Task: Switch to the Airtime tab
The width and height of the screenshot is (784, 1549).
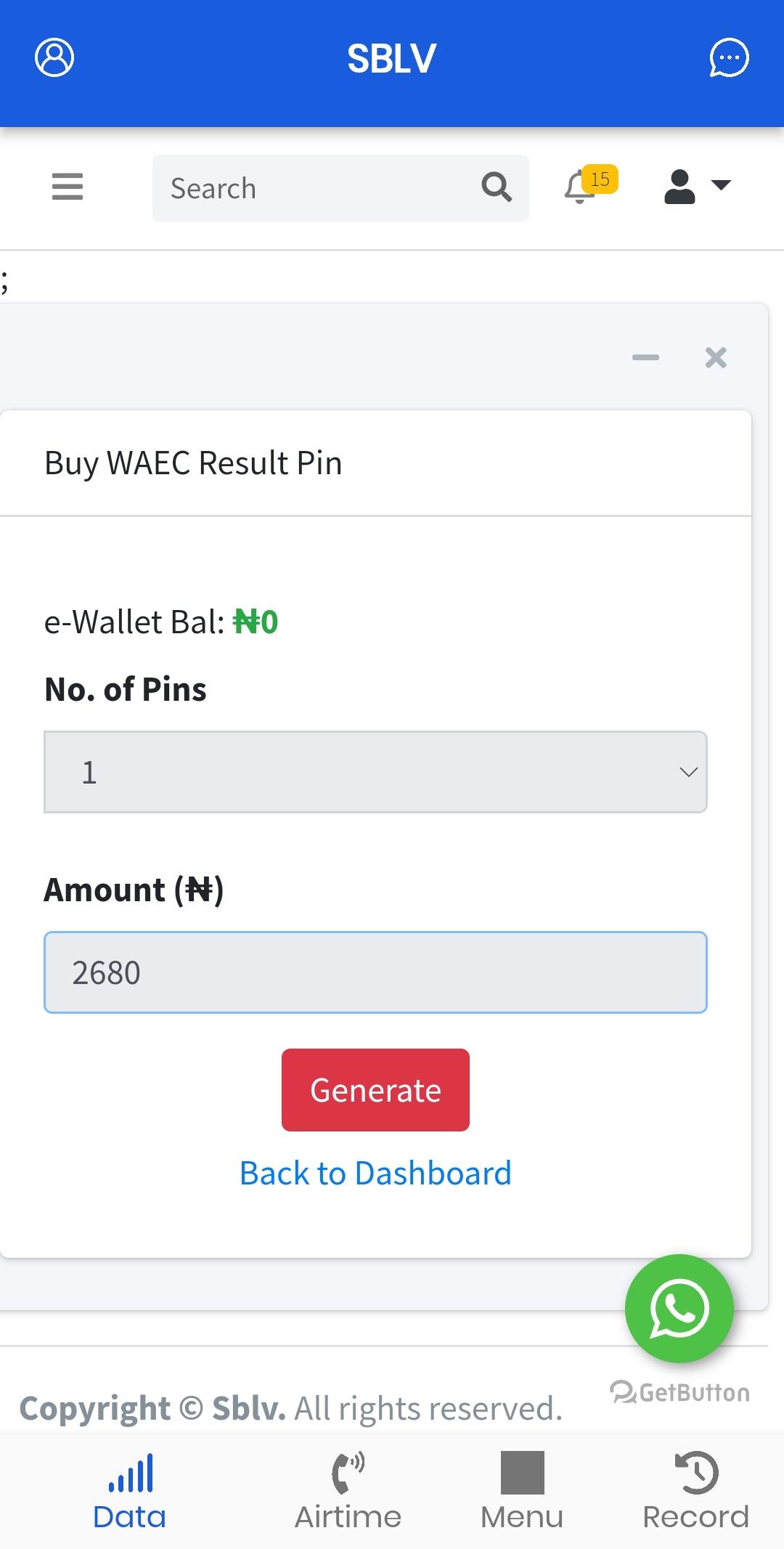Action: 348,1491
